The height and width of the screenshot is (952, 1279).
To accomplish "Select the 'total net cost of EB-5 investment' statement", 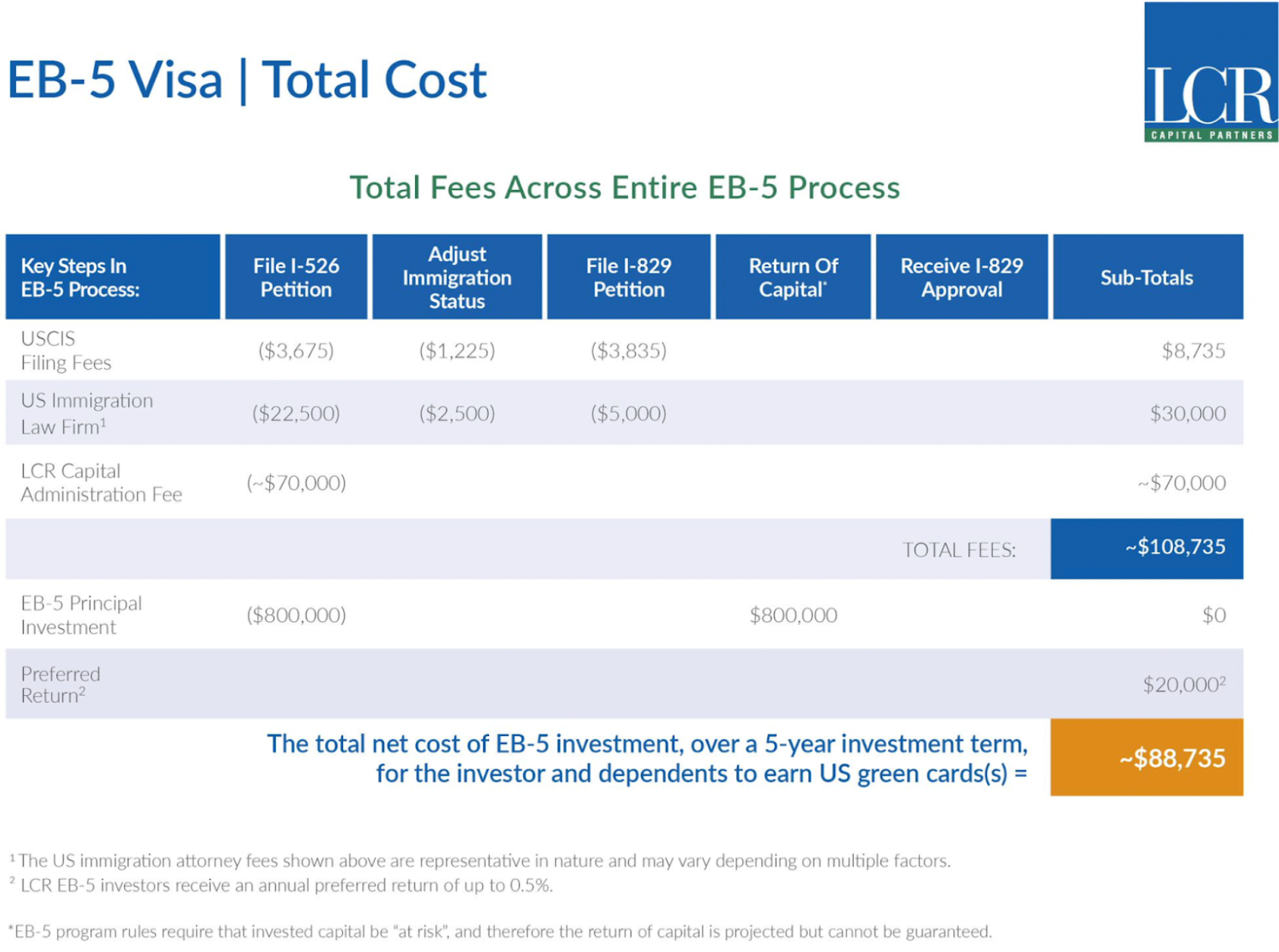I will coord(647,758).
